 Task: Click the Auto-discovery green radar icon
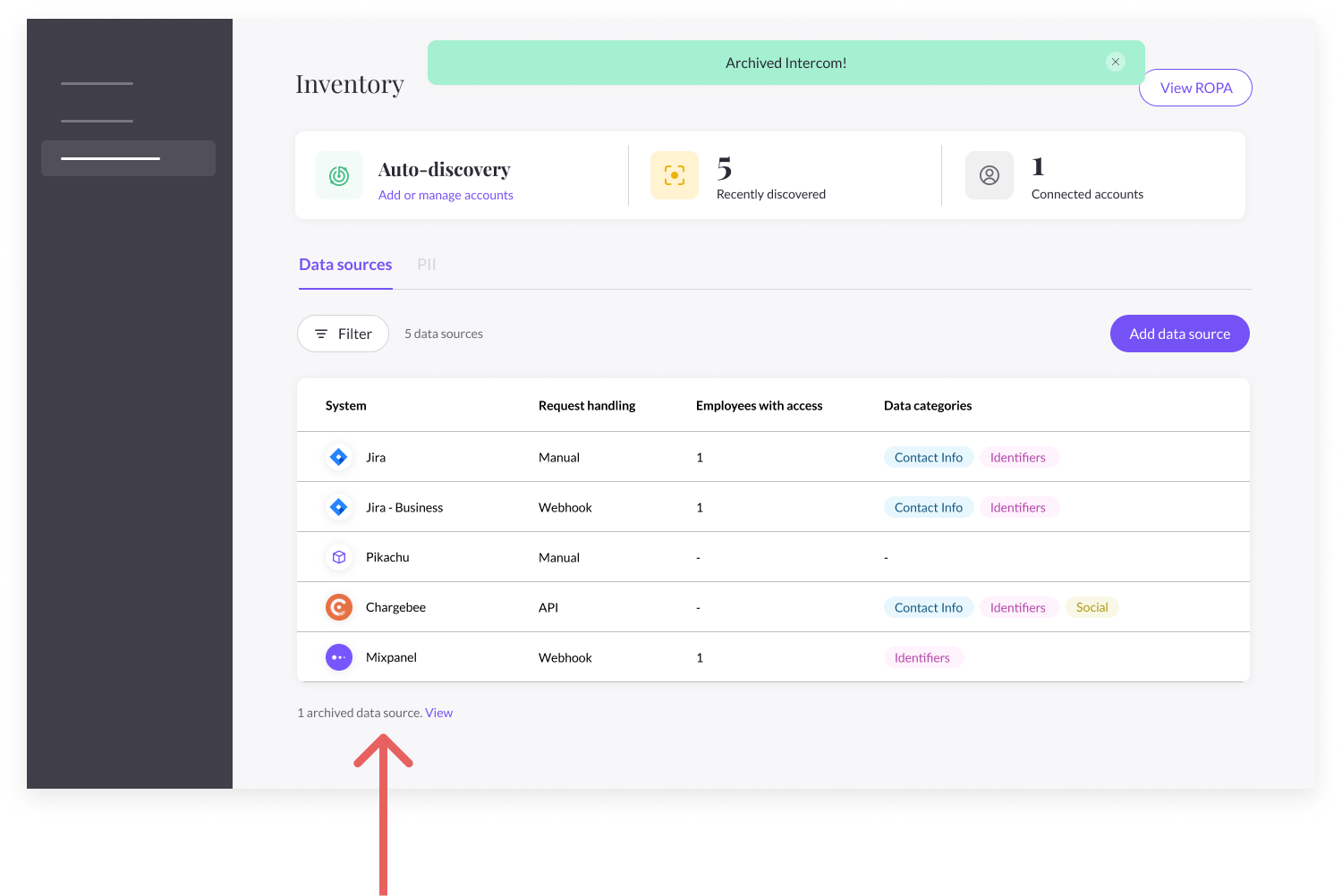point(339,175)
